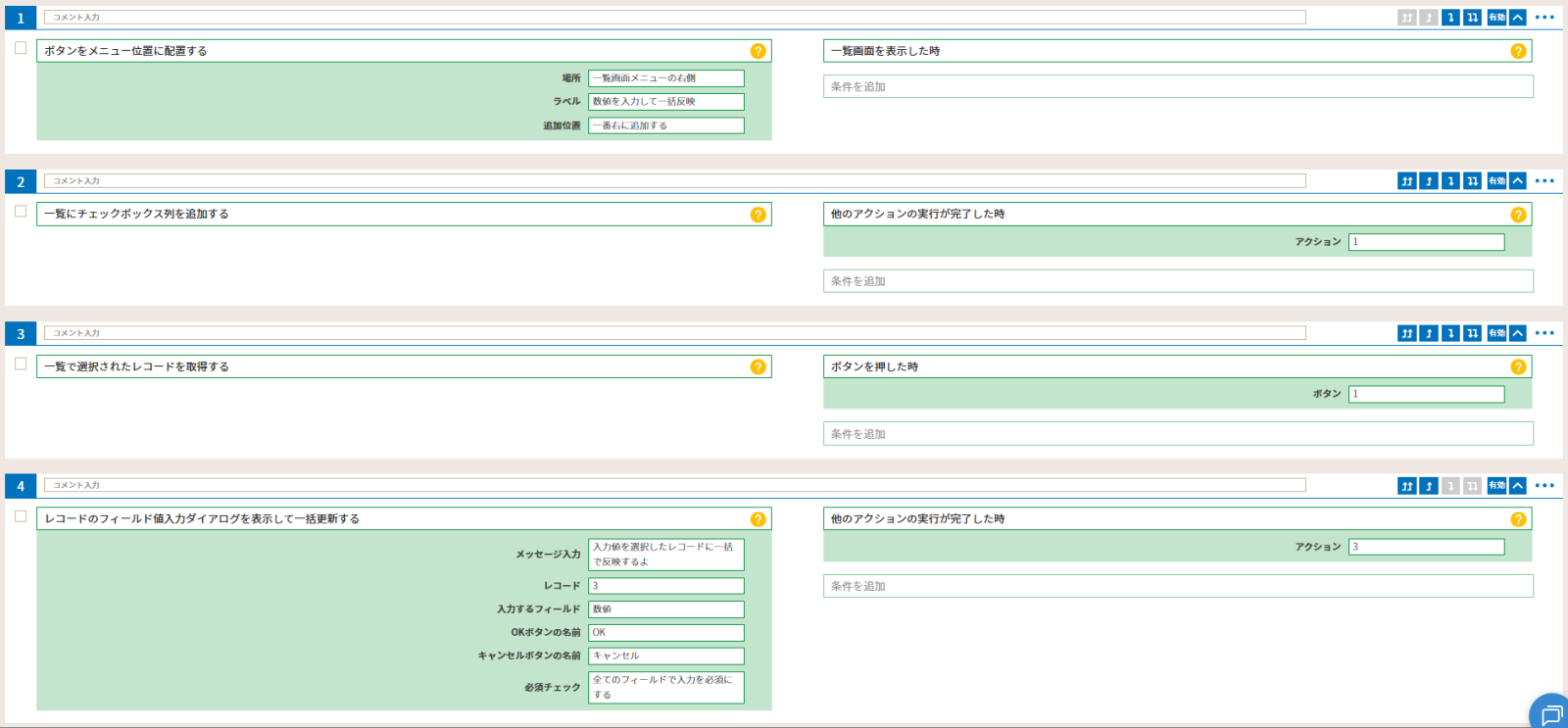Click 条件を追加 under action 4
This screenshot has width=1568, height=728.
coord(1177,586)
